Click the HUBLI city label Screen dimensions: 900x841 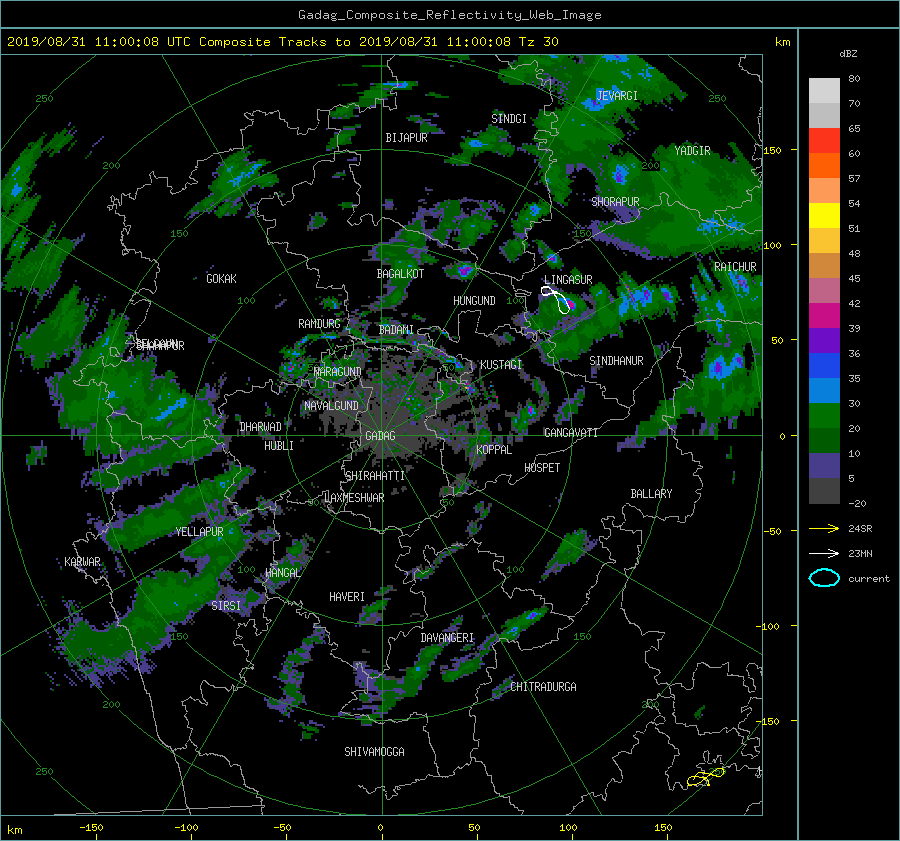[279, 446]
